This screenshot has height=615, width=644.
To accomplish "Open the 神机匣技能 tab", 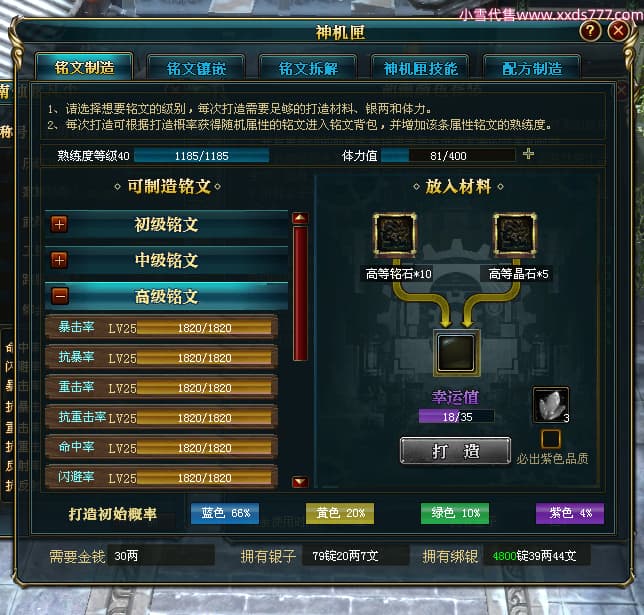I will click(x=420, y=68).
